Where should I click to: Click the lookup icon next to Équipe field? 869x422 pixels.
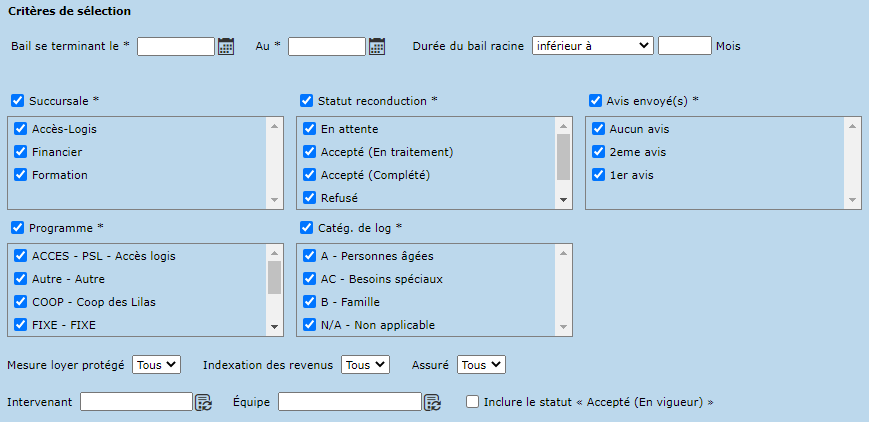pyautogui.click(x=432, y=402)
